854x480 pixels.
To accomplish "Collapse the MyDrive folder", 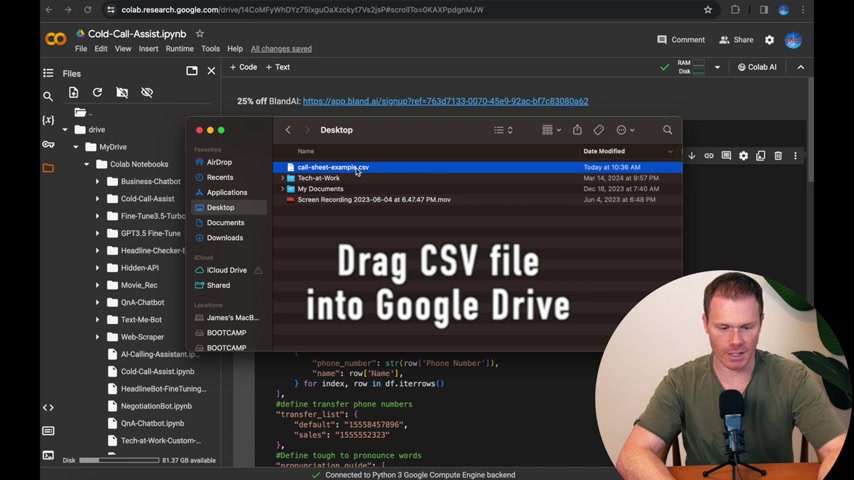I will click(76, 147).
